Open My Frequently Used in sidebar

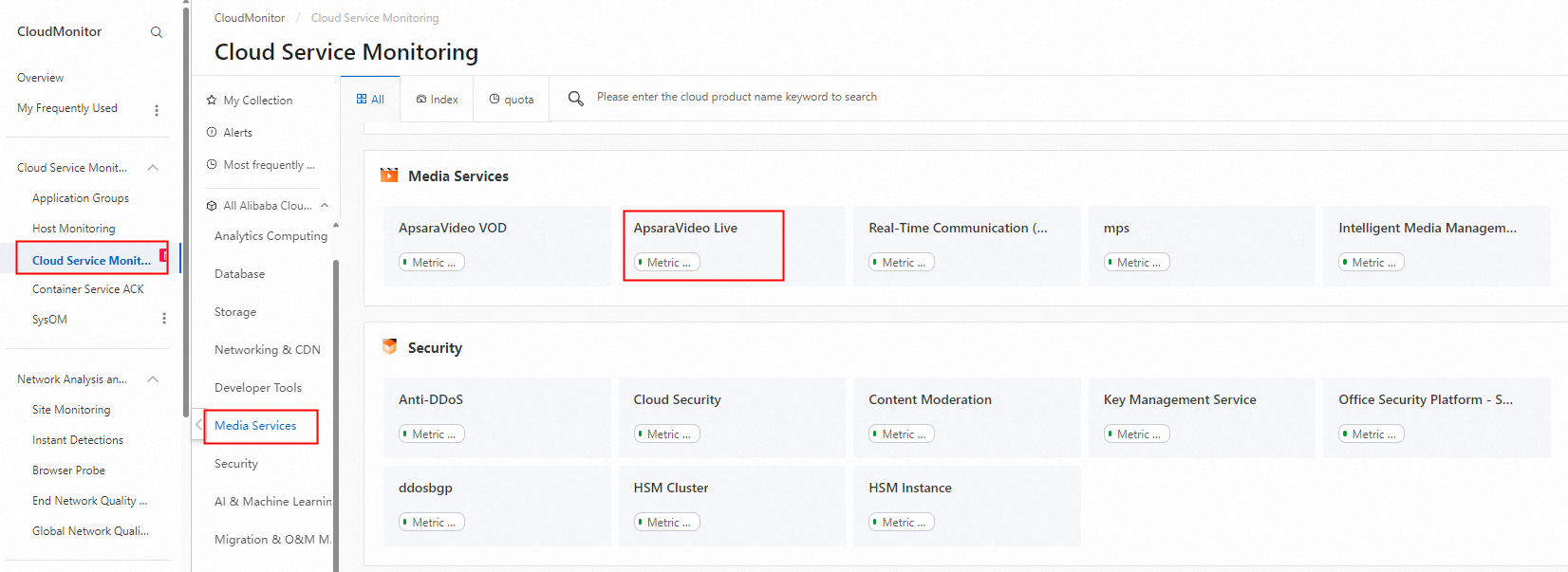67,108
